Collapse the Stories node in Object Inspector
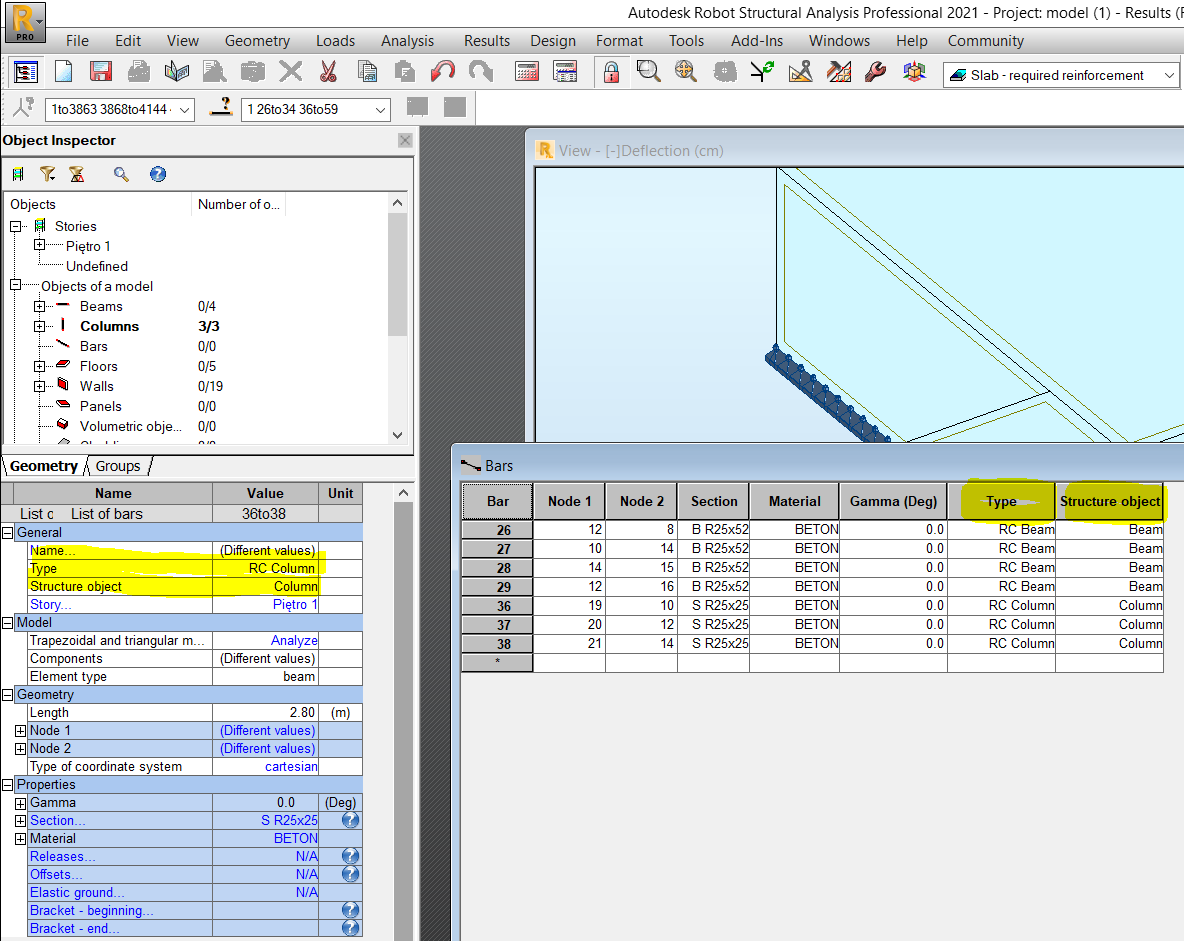 [15, 226]
